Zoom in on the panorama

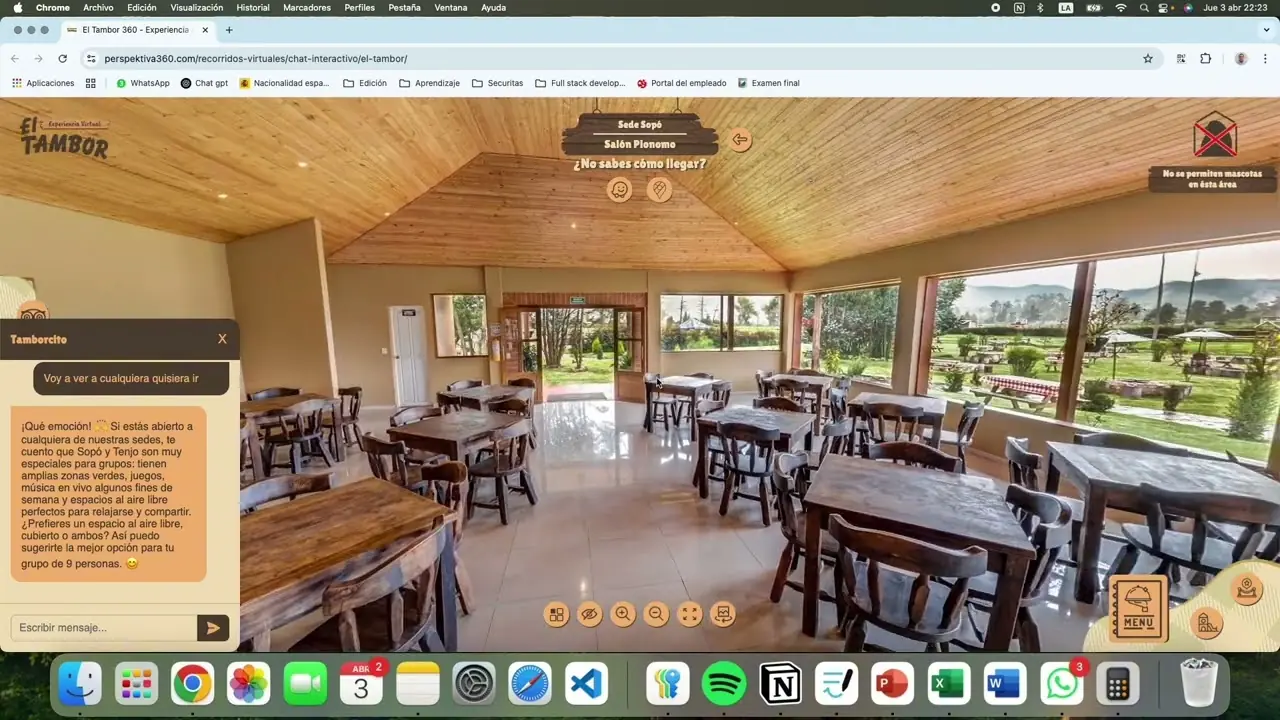coord(623,614)
